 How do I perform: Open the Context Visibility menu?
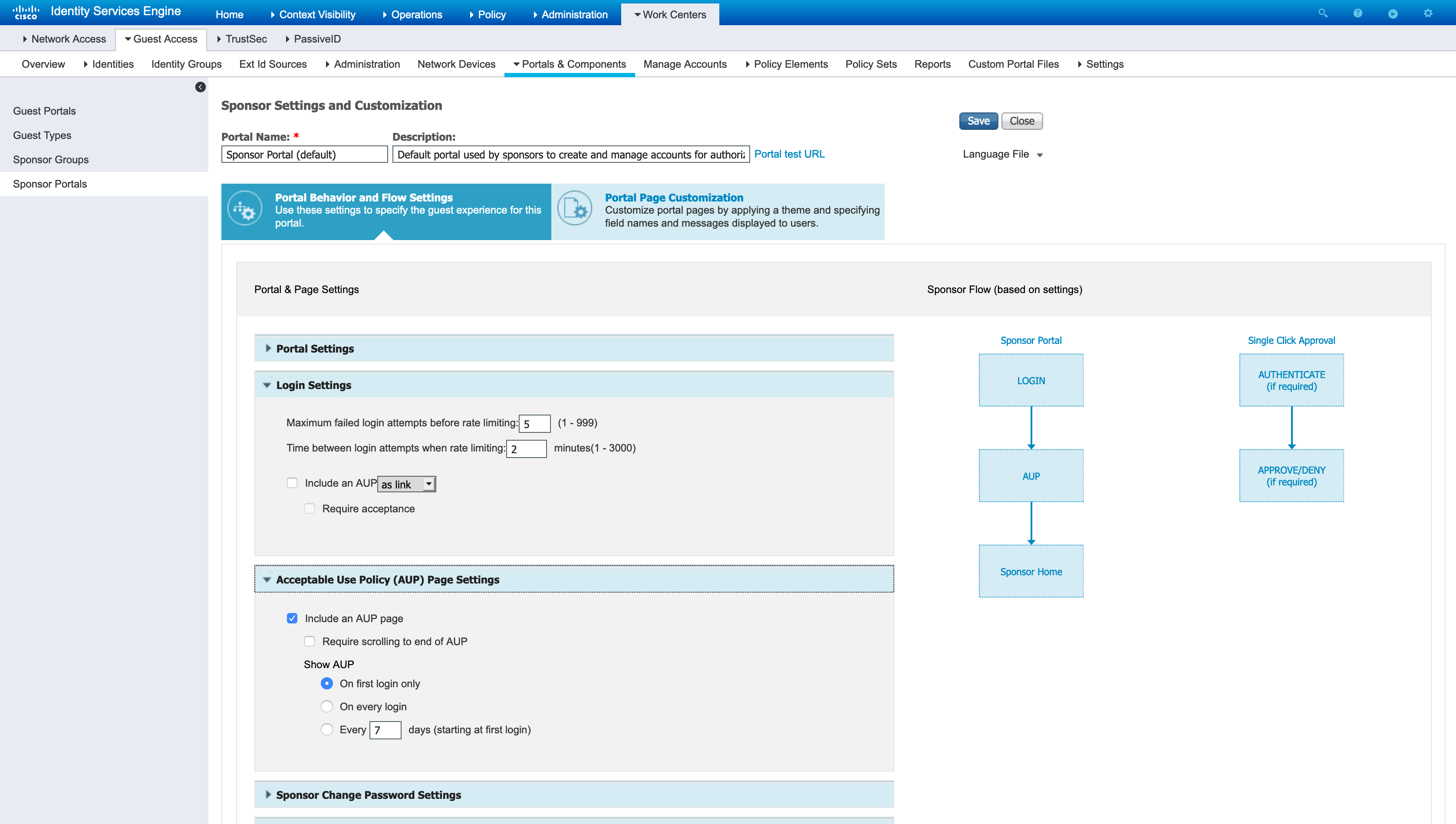pos(313,14)
